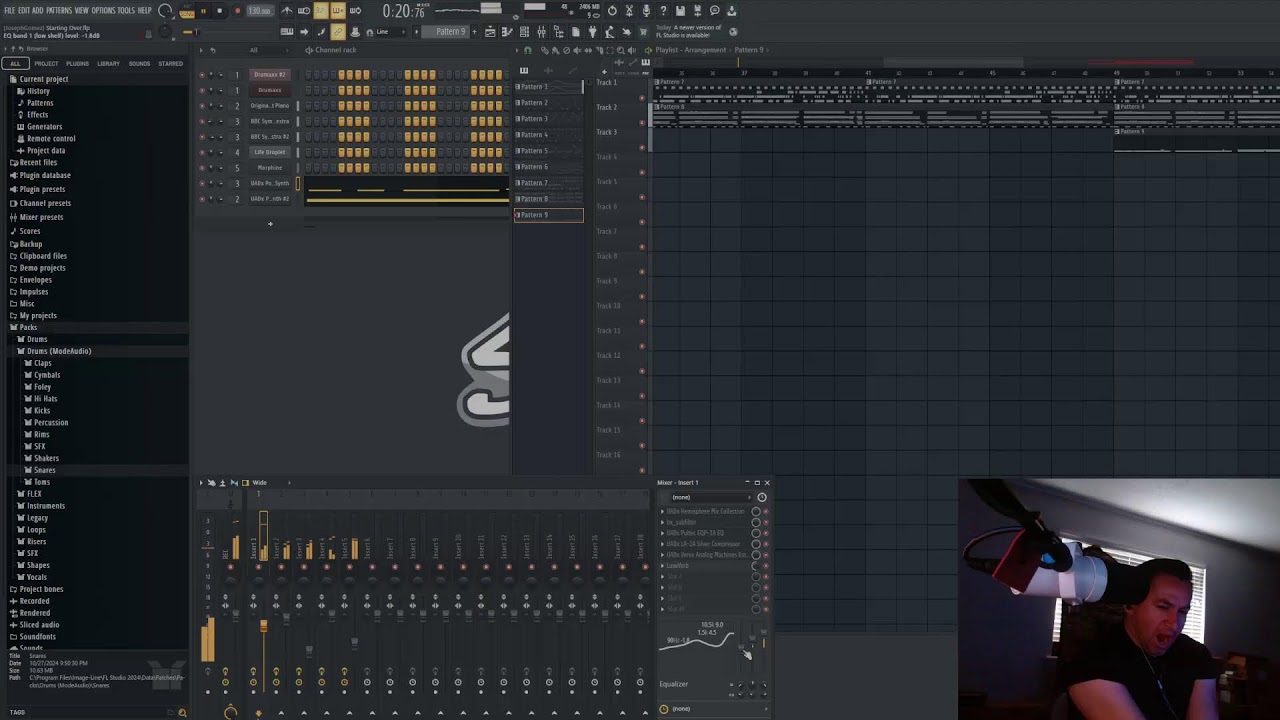Move the Insert 5 volume fader
This screenshot has width=1280, height=720.
[x=354, y=640]
